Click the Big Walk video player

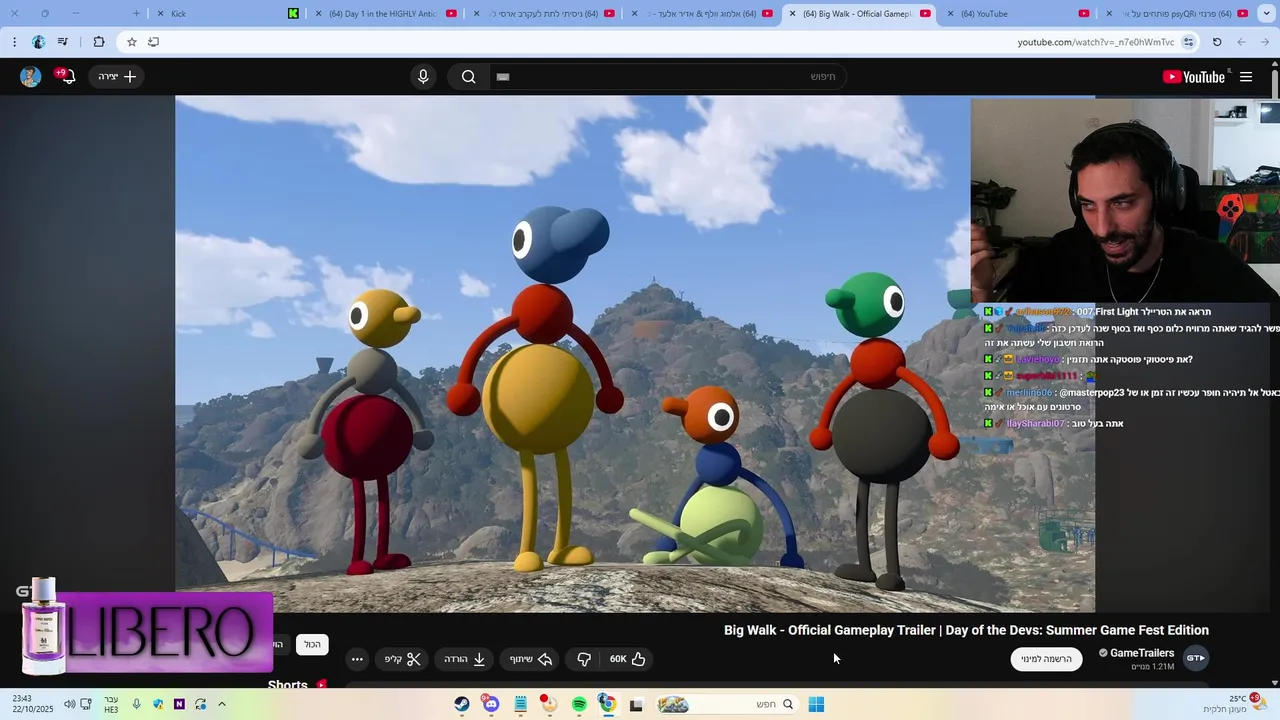[x=635, y=354]
